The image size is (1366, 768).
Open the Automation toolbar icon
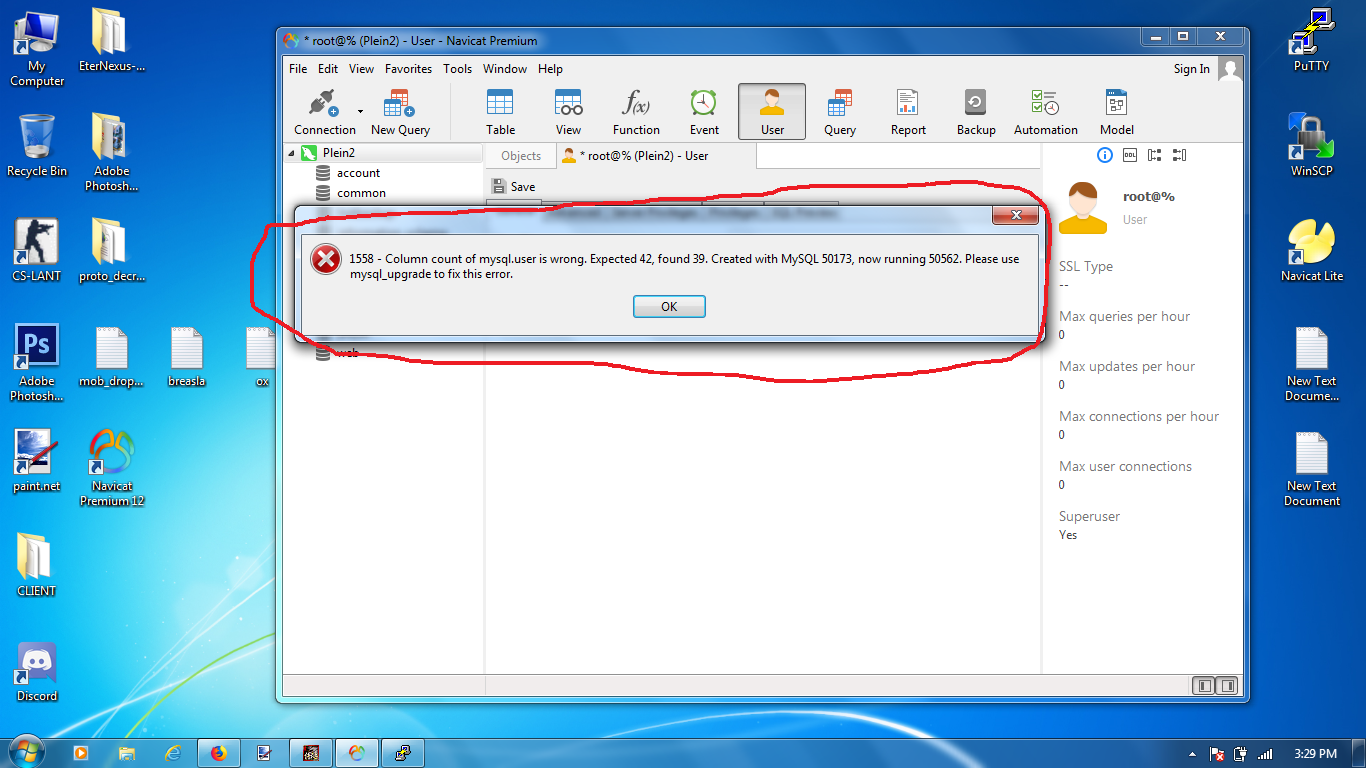click(1046, 112)
